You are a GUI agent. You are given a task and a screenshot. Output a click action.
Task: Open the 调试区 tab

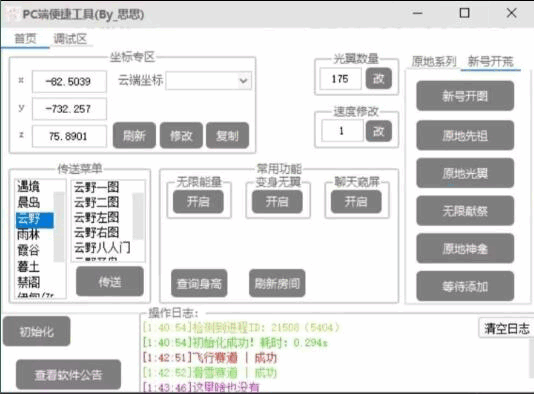(x=70, y=38)
